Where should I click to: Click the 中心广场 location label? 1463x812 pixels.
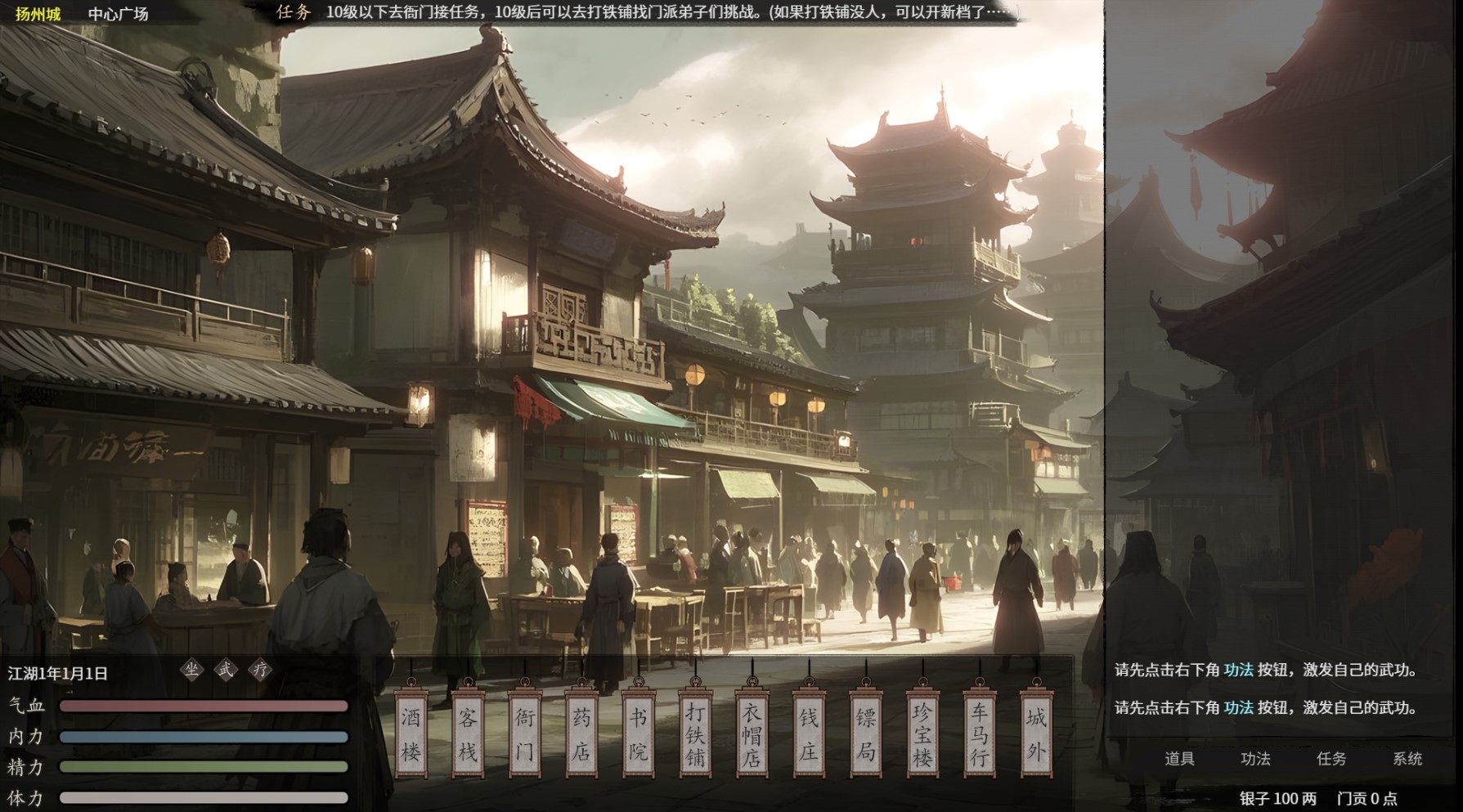119,14
